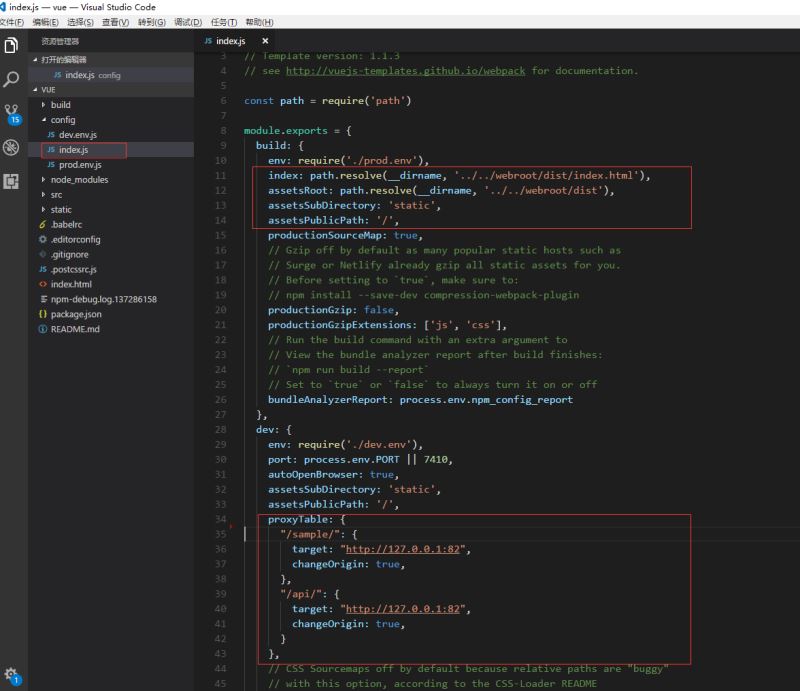Open the 调试(D) Debug menu
This screenshot has width=800, height=691.
pos(188,22)
